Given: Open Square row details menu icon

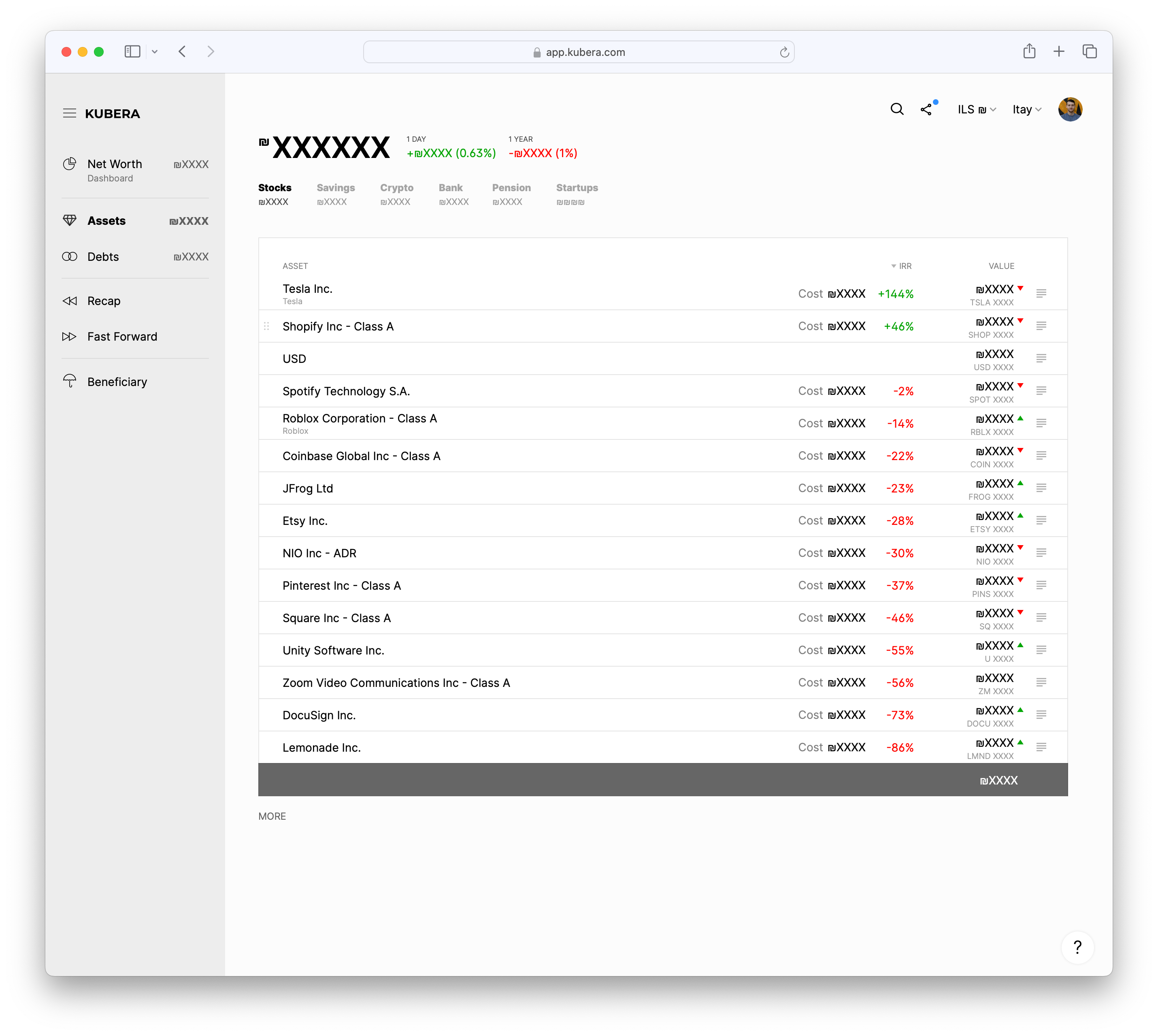Looking at the screenshot, I should 1041,618.
